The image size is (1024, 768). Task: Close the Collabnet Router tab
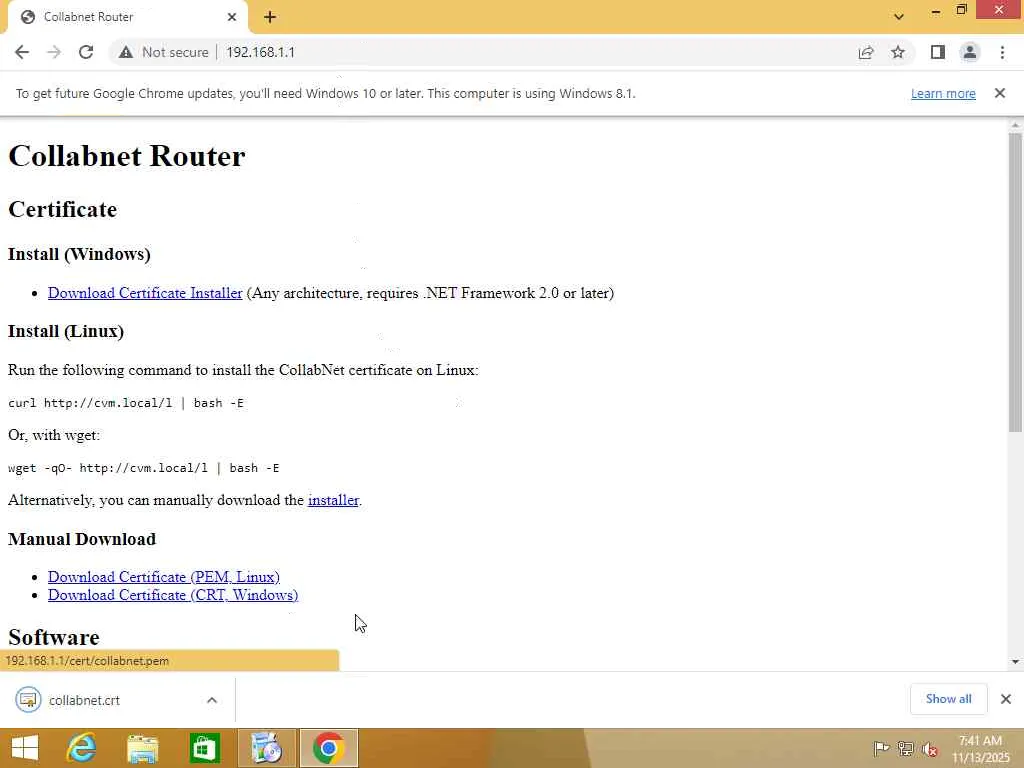[x=232, y=17]
